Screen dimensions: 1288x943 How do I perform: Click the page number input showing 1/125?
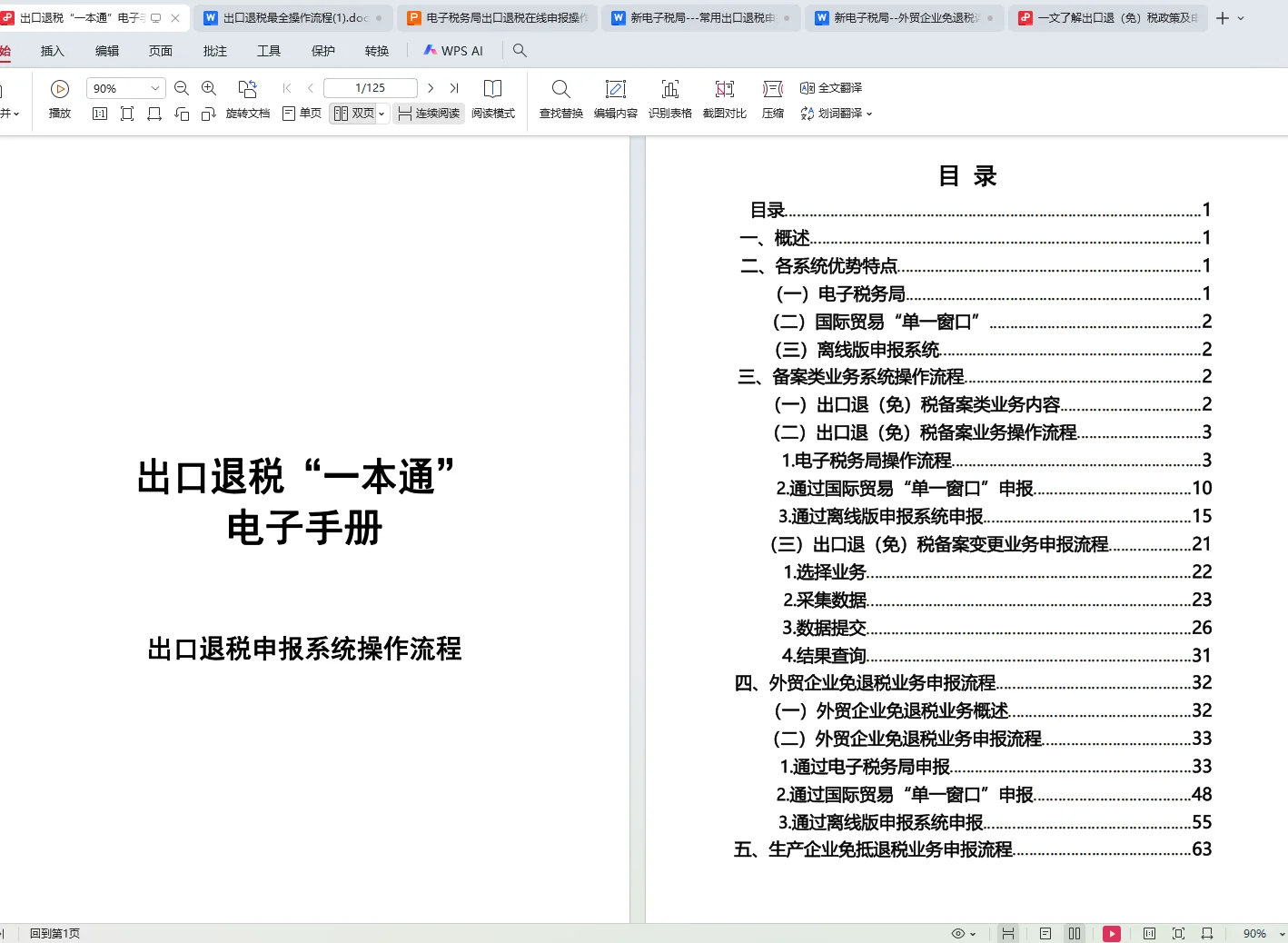[370, 87]
